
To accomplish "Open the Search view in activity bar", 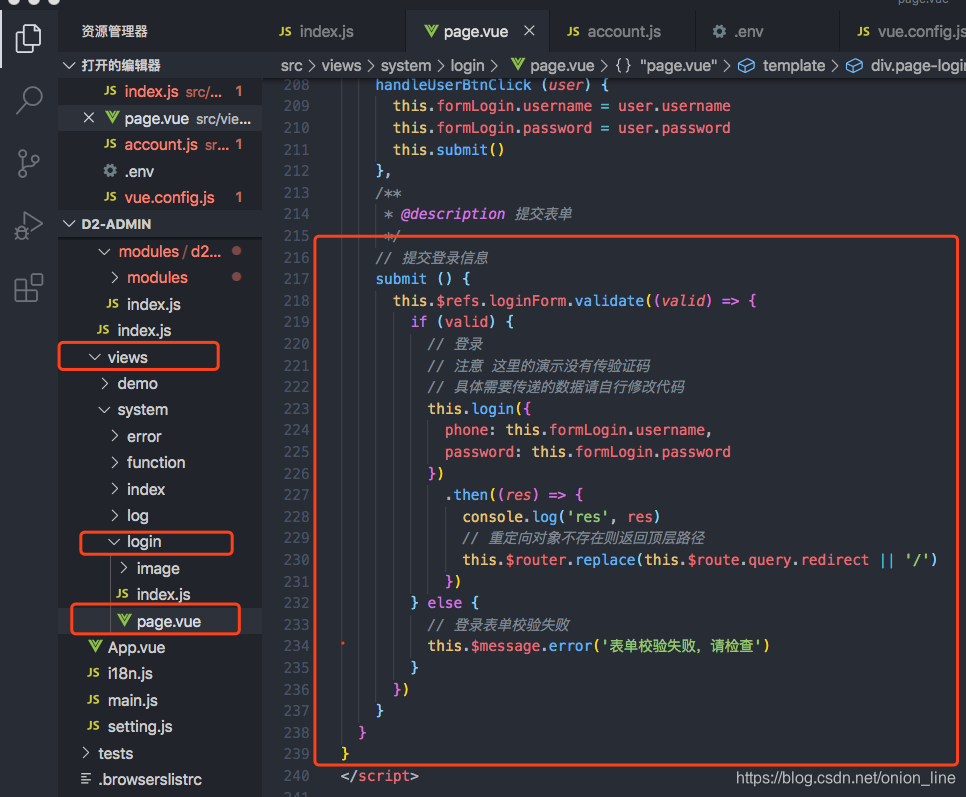I will [28, 100].
